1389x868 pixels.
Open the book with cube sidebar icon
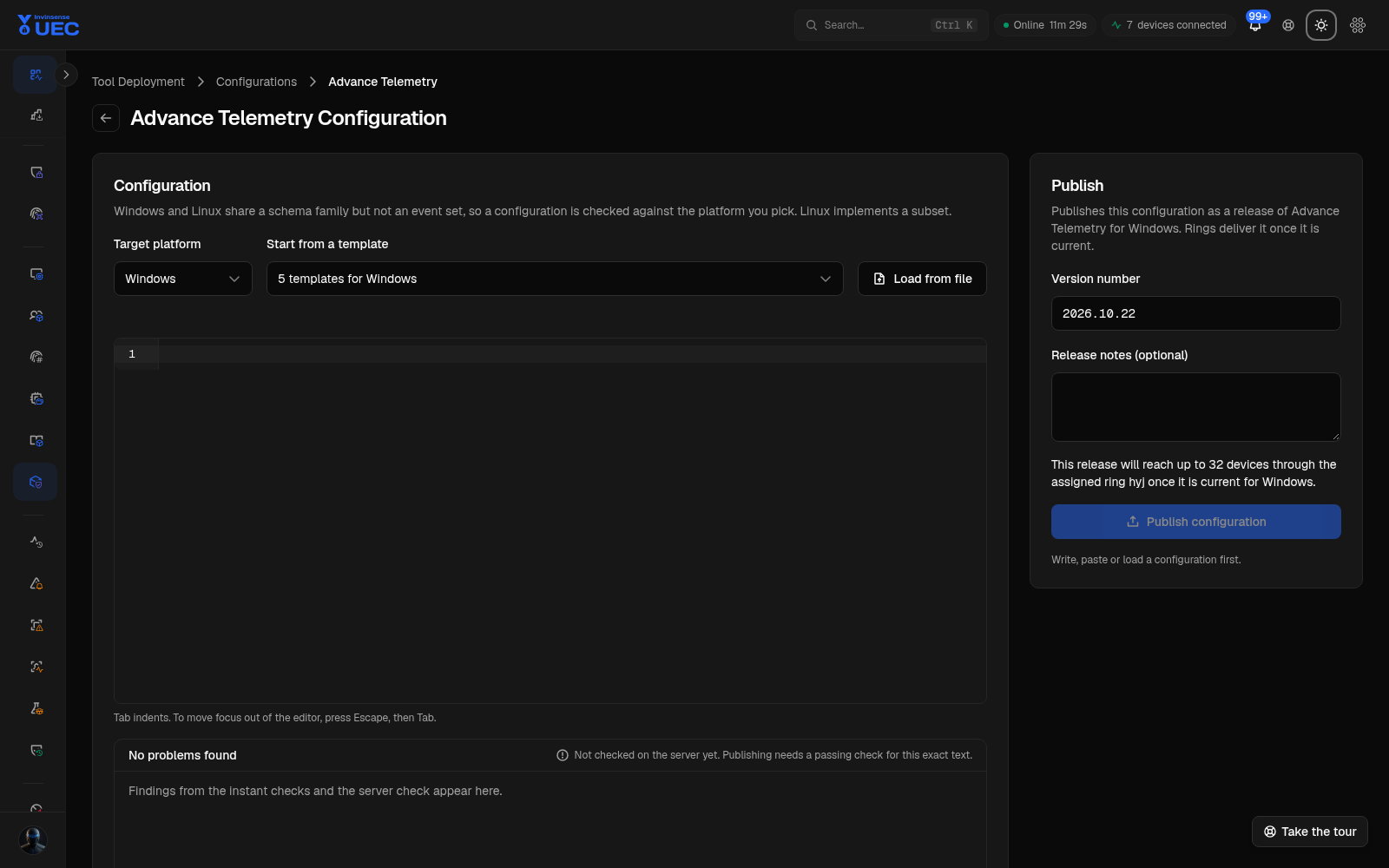(x=36, y=440)
